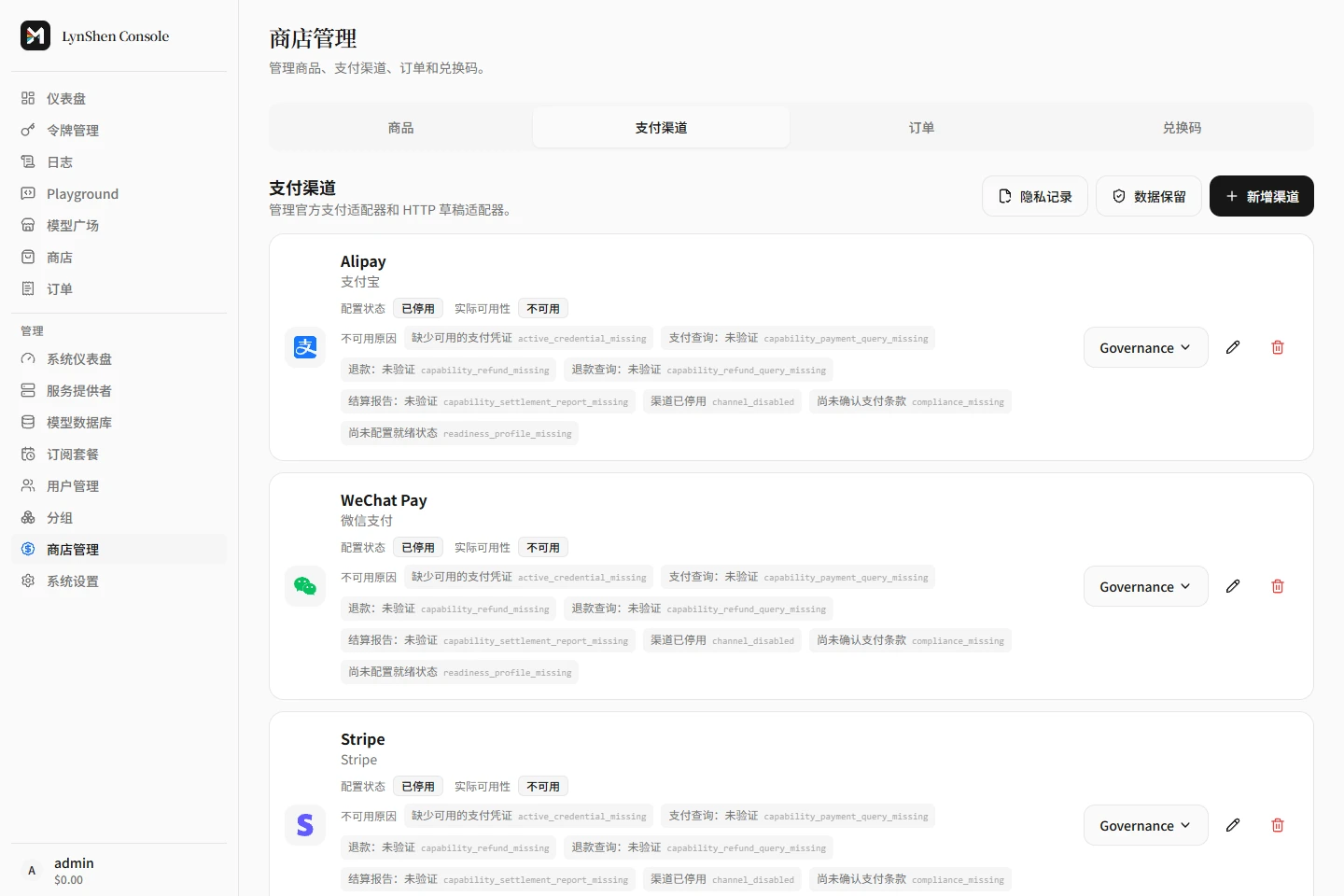This screenshot has width=1344, height=896.
Task: Click the WeChat Pay channel logo
Action: click(305, 586)
